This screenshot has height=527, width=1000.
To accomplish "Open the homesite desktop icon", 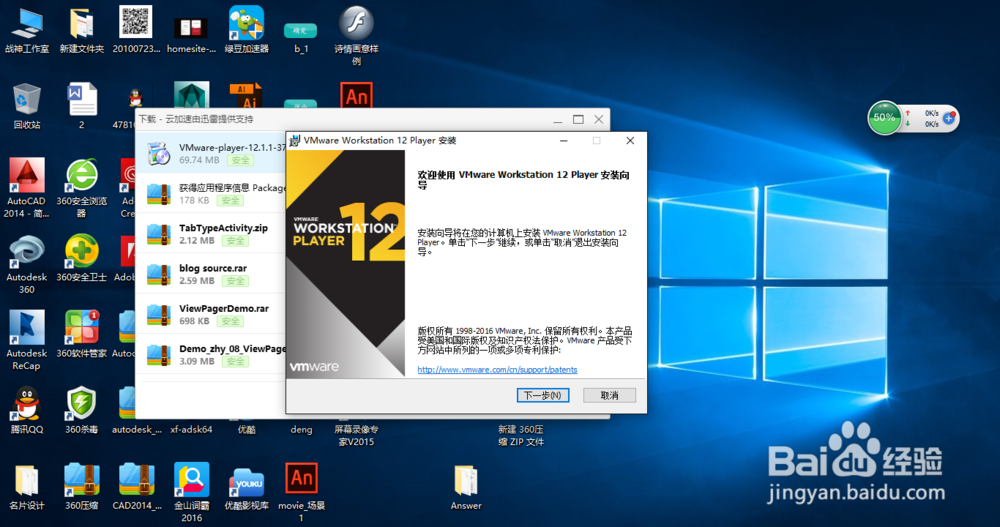I will point(191,35).
